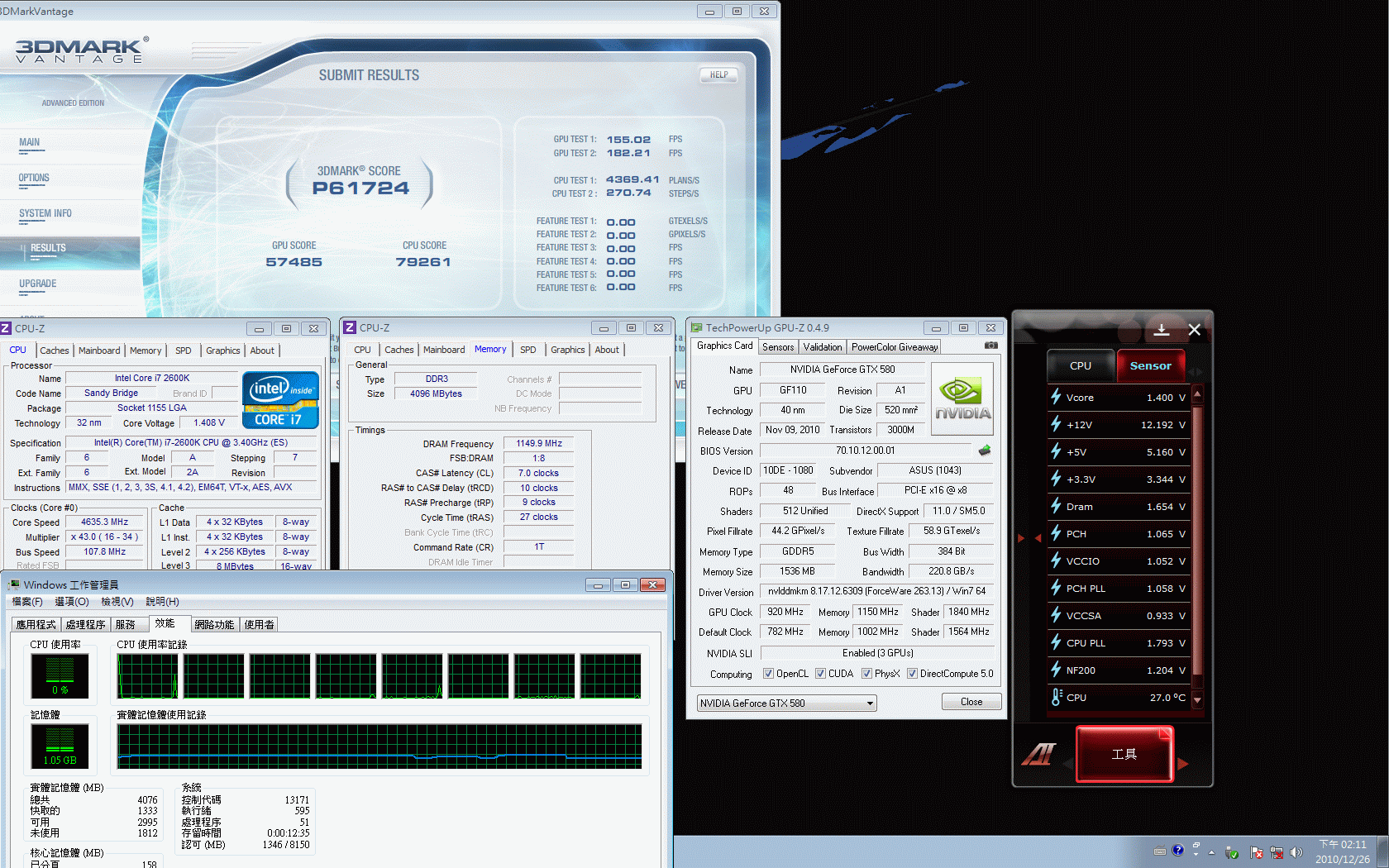The image size is (1389, 868).
Task: Open the Graphics tab in left CPU-Z window
Action: point(223,351)
